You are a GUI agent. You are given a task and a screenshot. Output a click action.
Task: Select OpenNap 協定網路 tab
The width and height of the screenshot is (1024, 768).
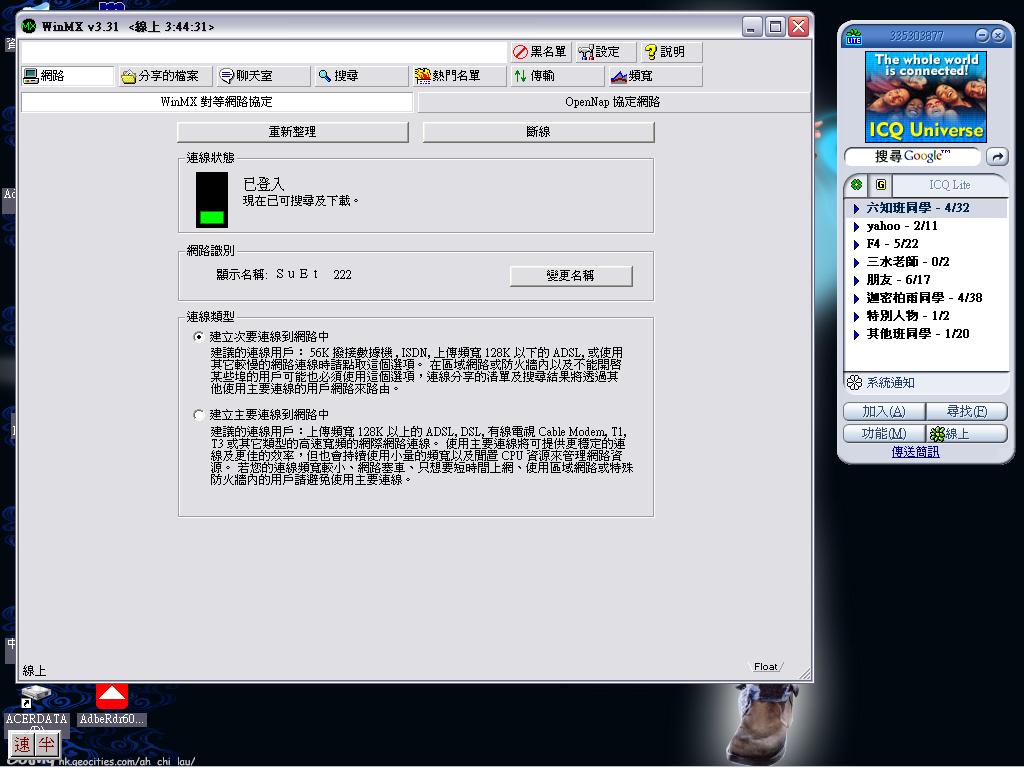613,102
